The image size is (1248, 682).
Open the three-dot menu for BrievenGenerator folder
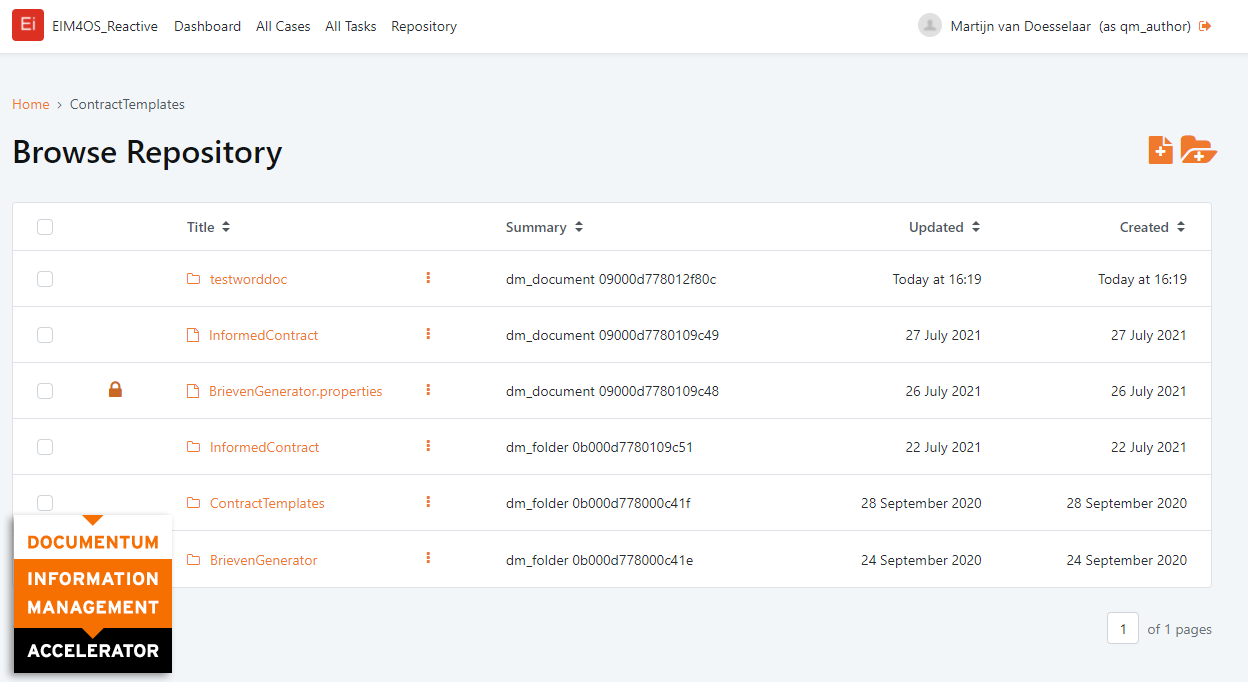point(428,559)
